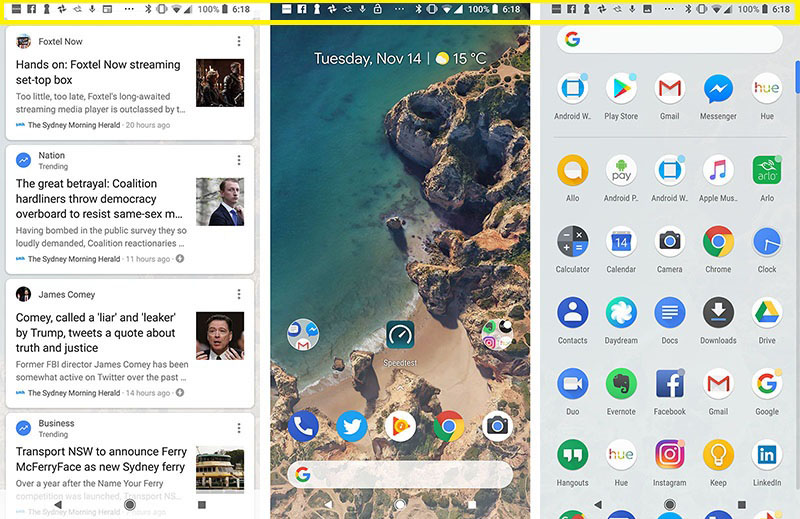800x519 pixels.
Task: Open the Arlo app
Action: (766, 170)
